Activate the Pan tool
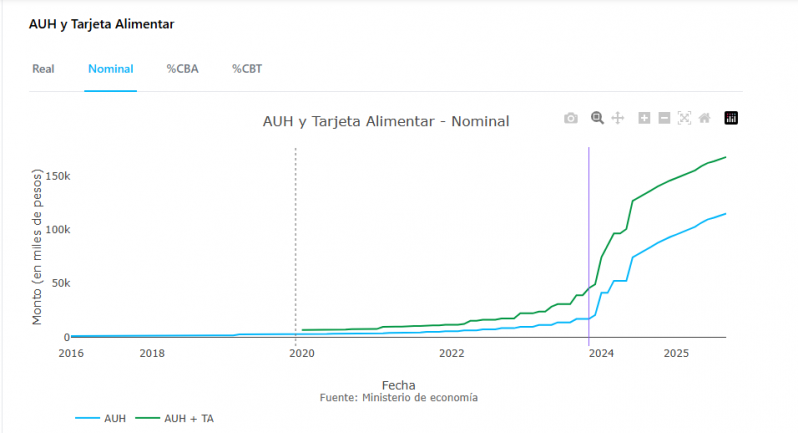This screenshot has width=798, height=433. coord(618,118)
